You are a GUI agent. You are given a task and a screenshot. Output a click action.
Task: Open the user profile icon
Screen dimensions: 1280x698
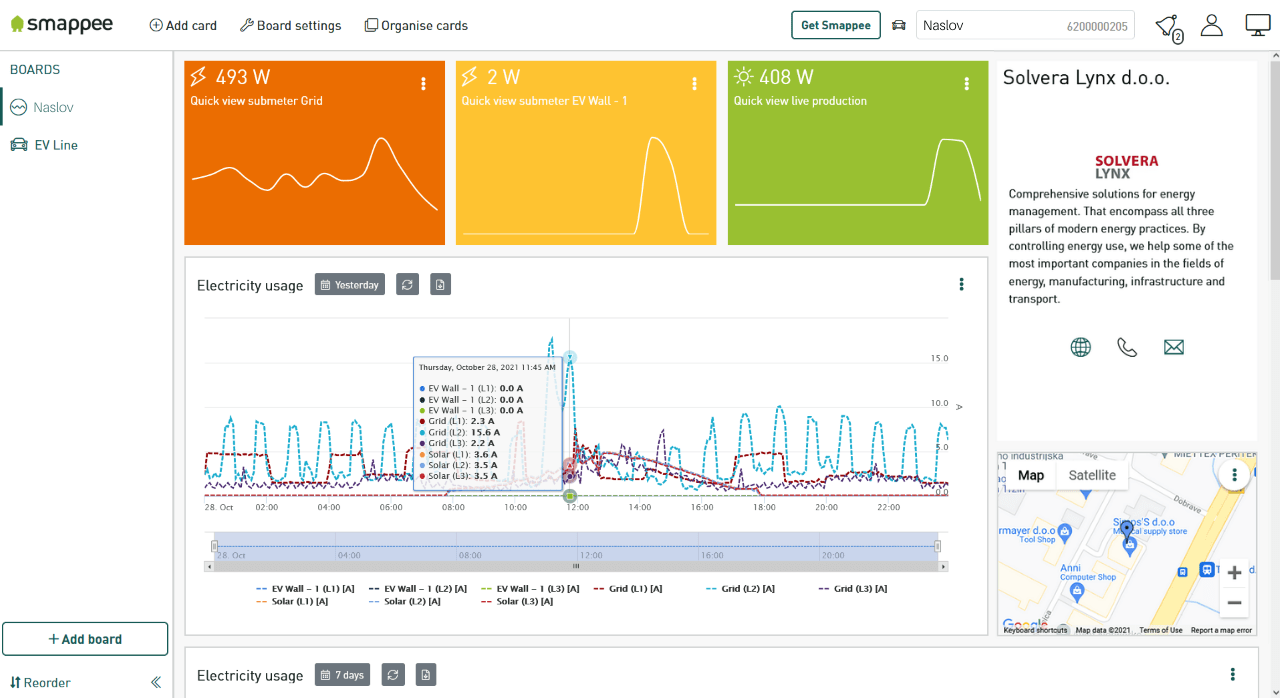pos(1212,26)
